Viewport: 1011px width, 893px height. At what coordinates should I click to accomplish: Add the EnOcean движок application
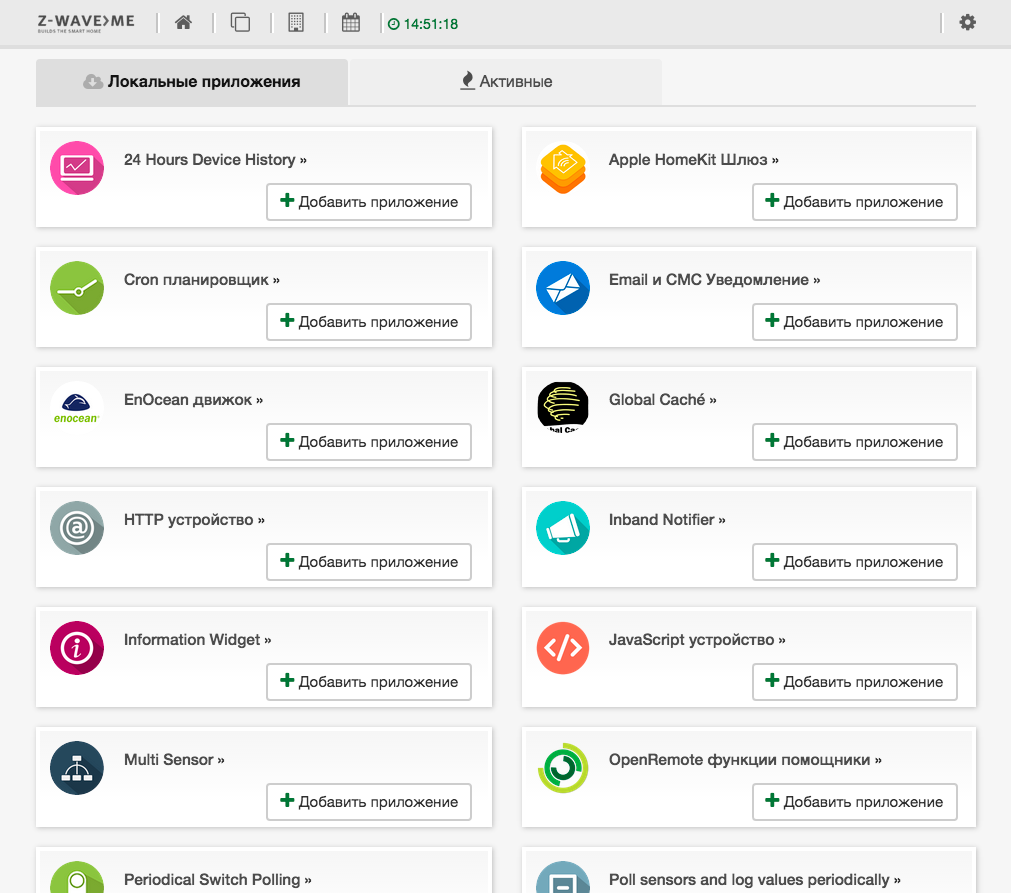tap(369, 442)
